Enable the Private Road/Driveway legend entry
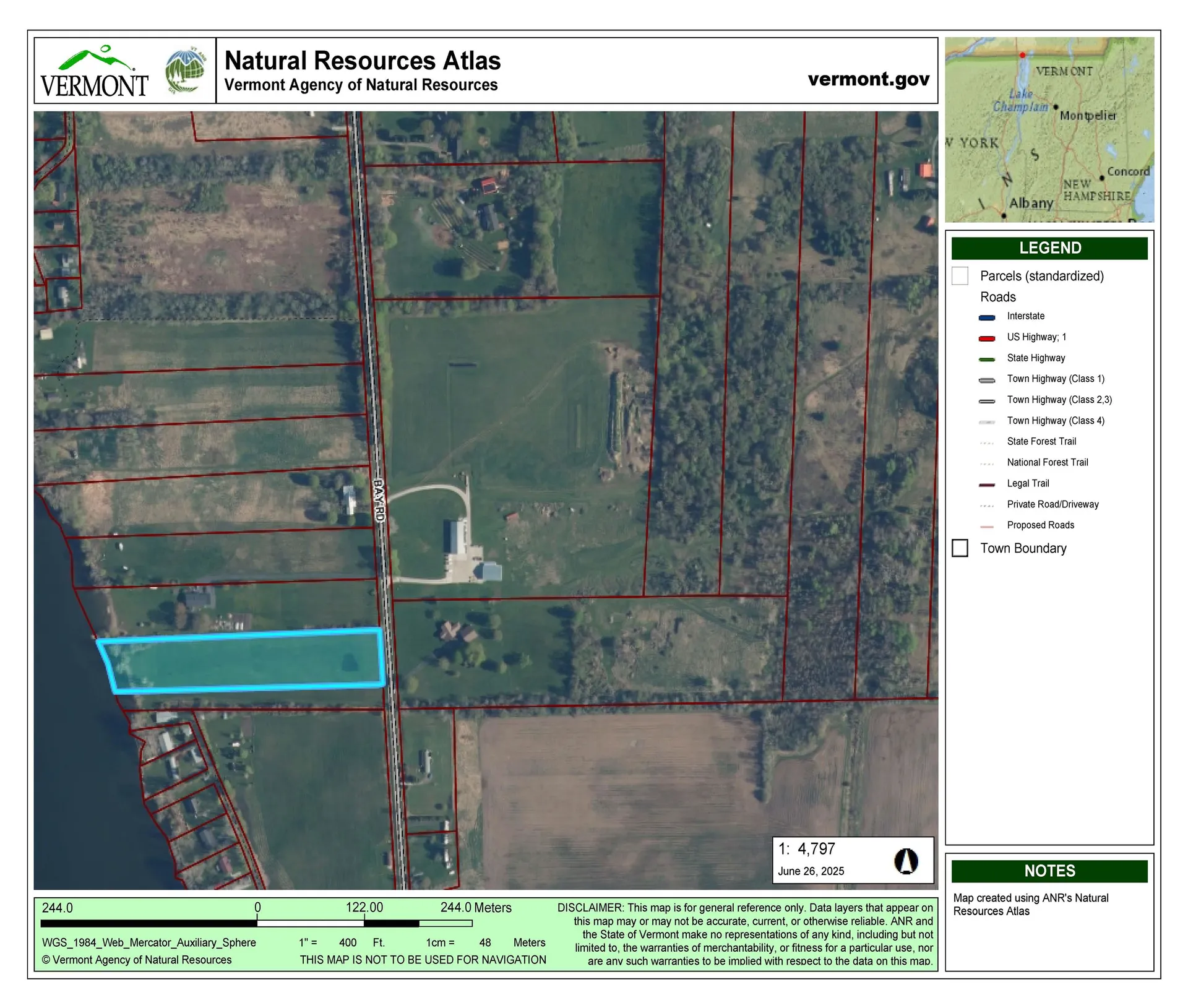Viewport: 1188px width, 1008px height. pyautogui.click(x=986, y=504)
